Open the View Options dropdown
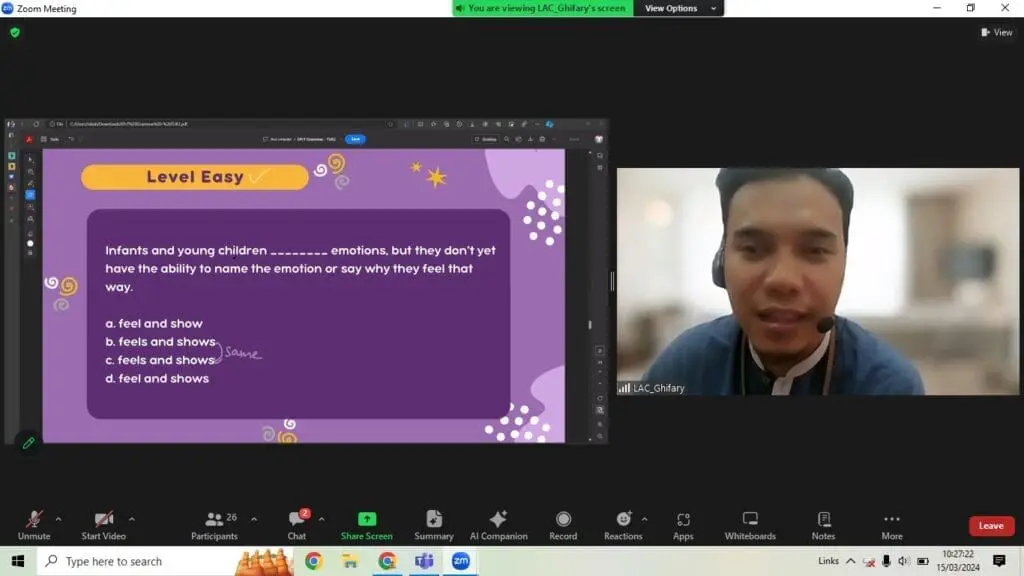1024x576 pixels. pyautogui.click(x=680, y=8)
